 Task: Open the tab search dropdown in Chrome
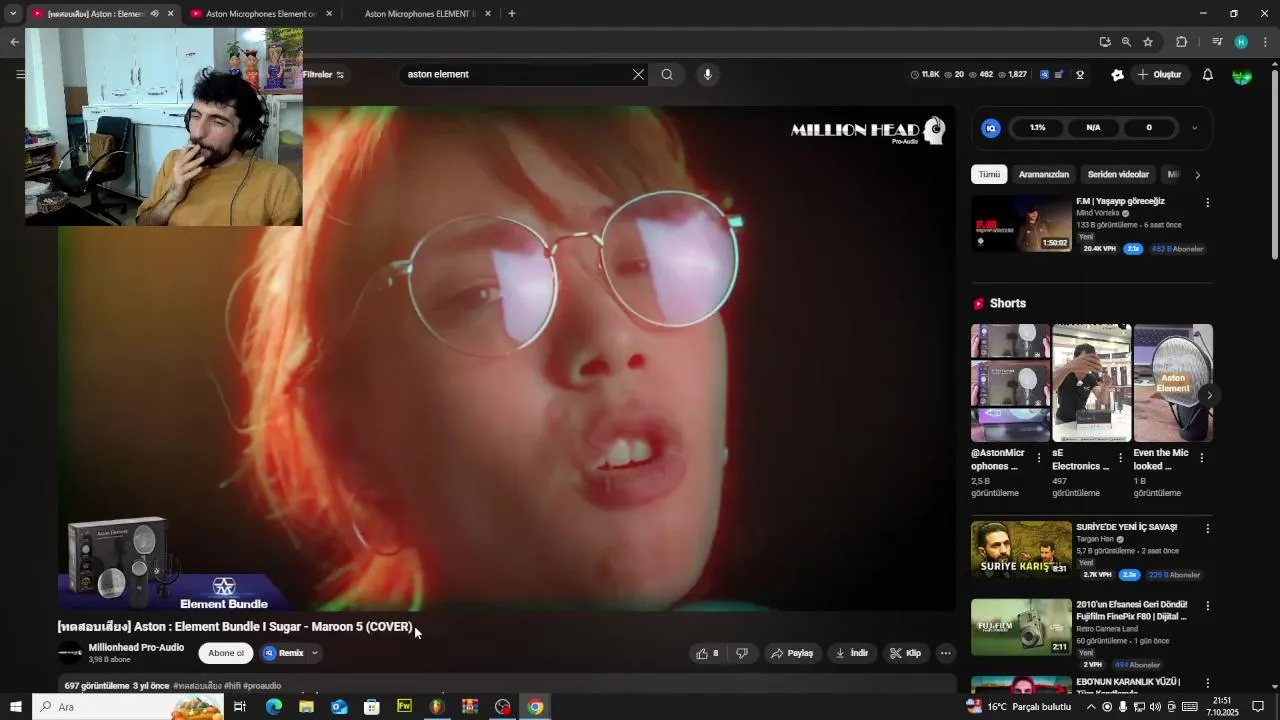pyautogui.click(x=13, y=14)
